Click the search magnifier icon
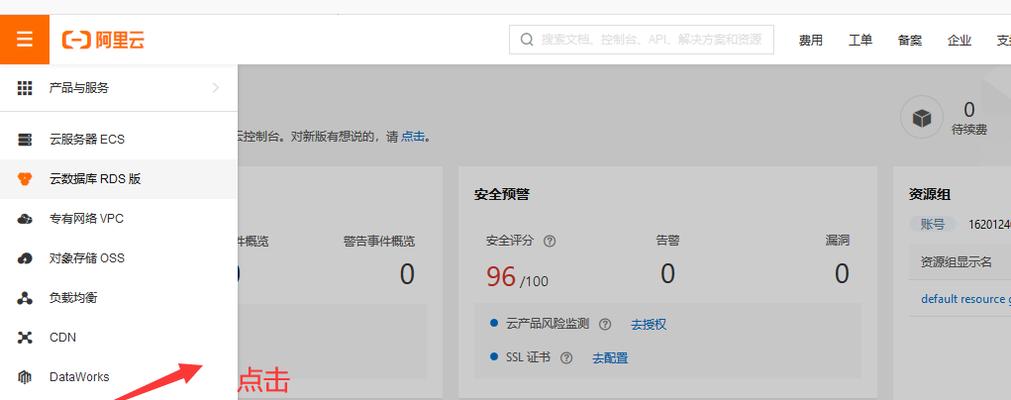 [527, 40]
